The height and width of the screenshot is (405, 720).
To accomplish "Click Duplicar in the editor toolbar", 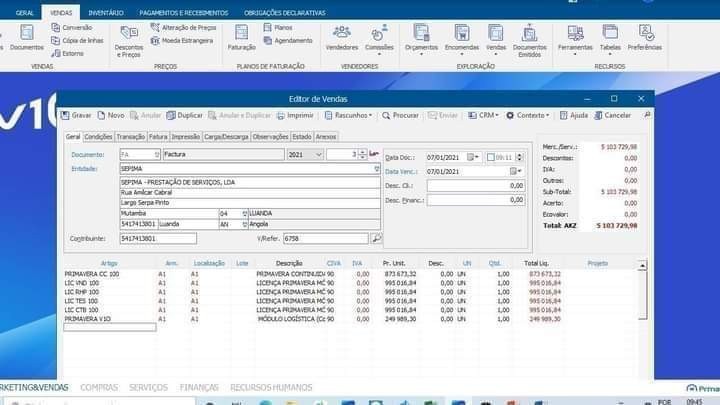I will pyautogui.click(x=185, y=115).
